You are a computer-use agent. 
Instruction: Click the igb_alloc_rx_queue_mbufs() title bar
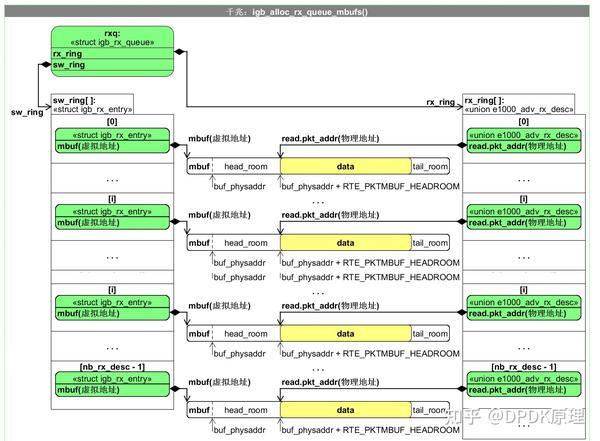click(297, 11)
